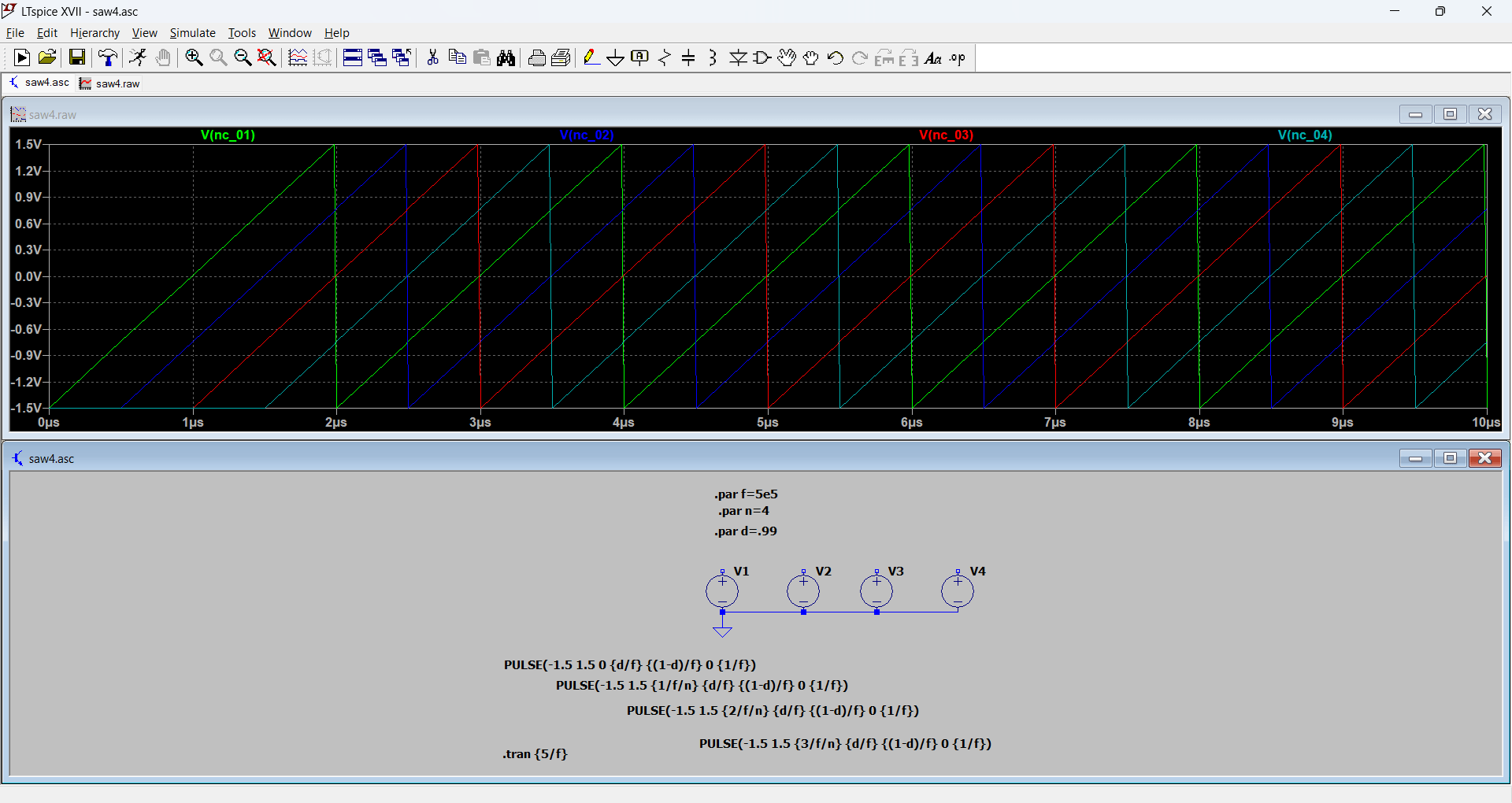Select the Move hand tool

(x=787, y=57)
